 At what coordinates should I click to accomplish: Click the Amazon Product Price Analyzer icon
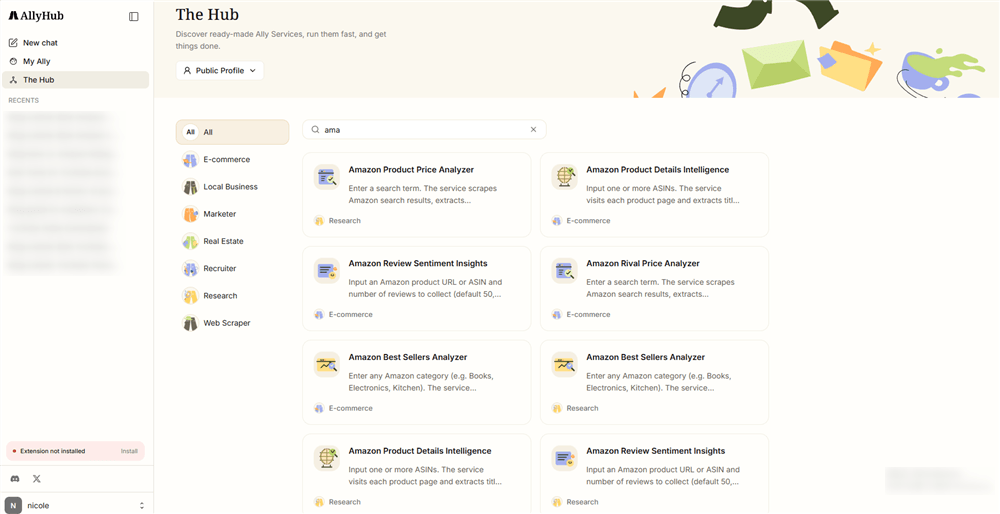pyautogui.click(x=327, y=177)
